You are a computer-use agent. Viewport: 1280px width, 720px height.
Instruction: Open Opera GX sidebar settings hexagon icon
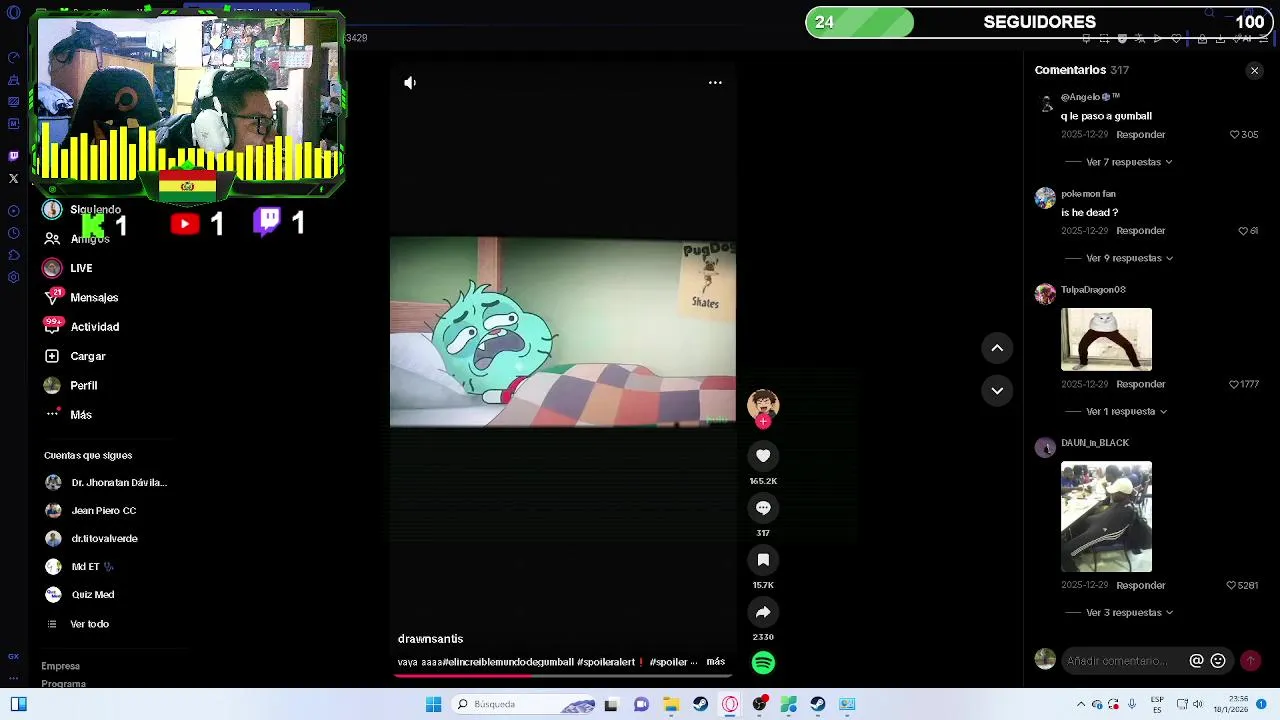14,277
